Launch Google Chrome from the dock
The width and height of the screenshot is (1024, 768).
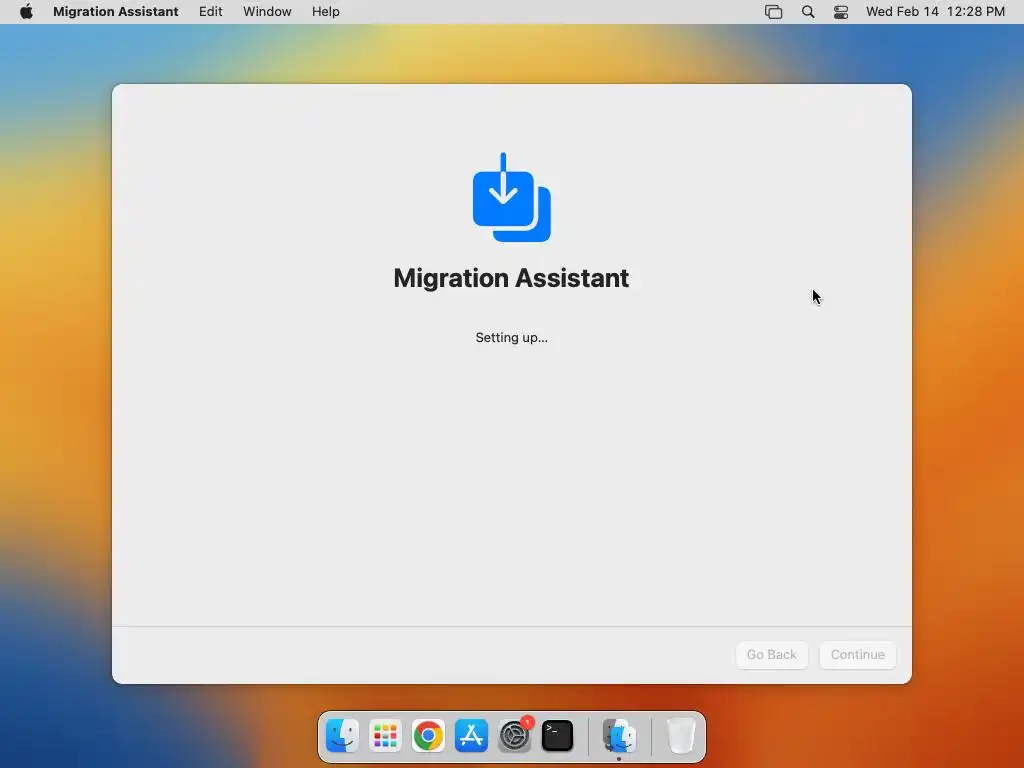428,736
